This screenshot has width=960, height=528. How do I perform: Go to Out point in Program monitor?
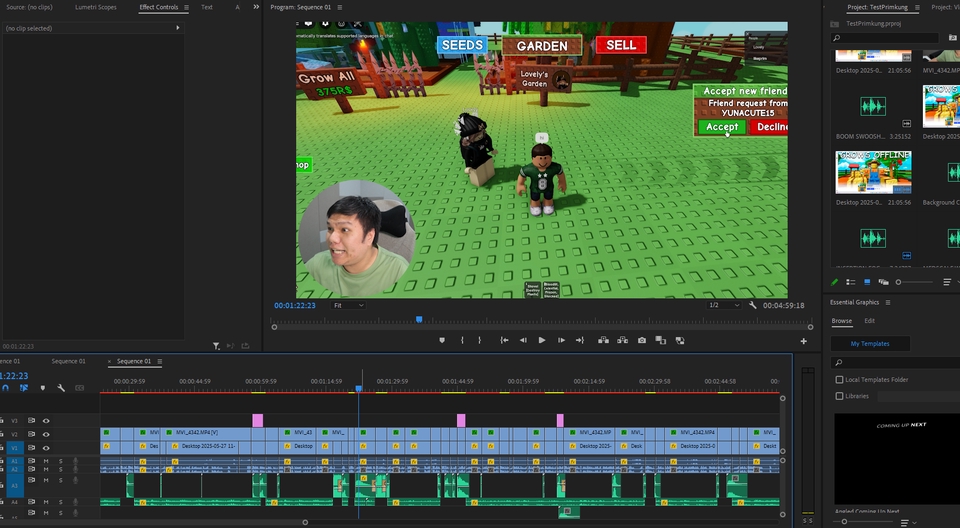pos(580,341)
